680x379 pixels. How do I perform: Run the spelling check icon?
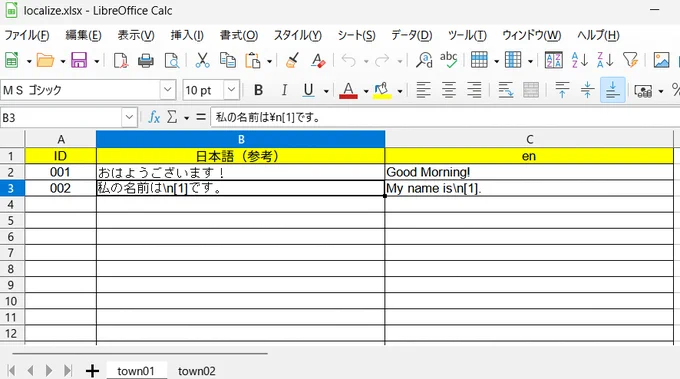pyautogui.click(x=448, y=60)
